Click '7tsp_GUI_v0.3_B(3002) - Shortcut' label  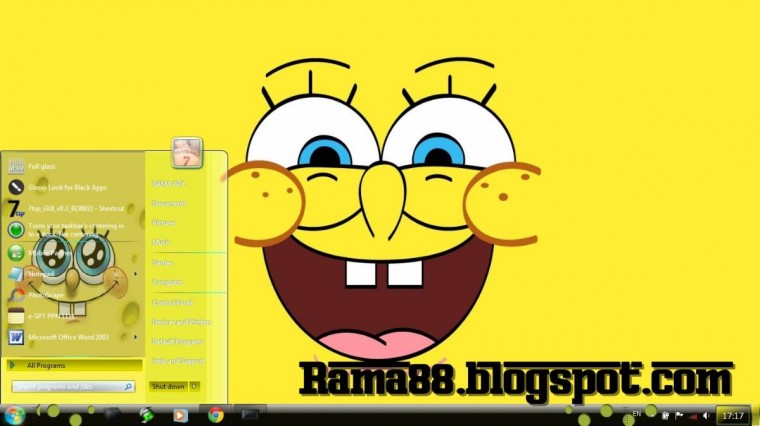coord(76,208)
